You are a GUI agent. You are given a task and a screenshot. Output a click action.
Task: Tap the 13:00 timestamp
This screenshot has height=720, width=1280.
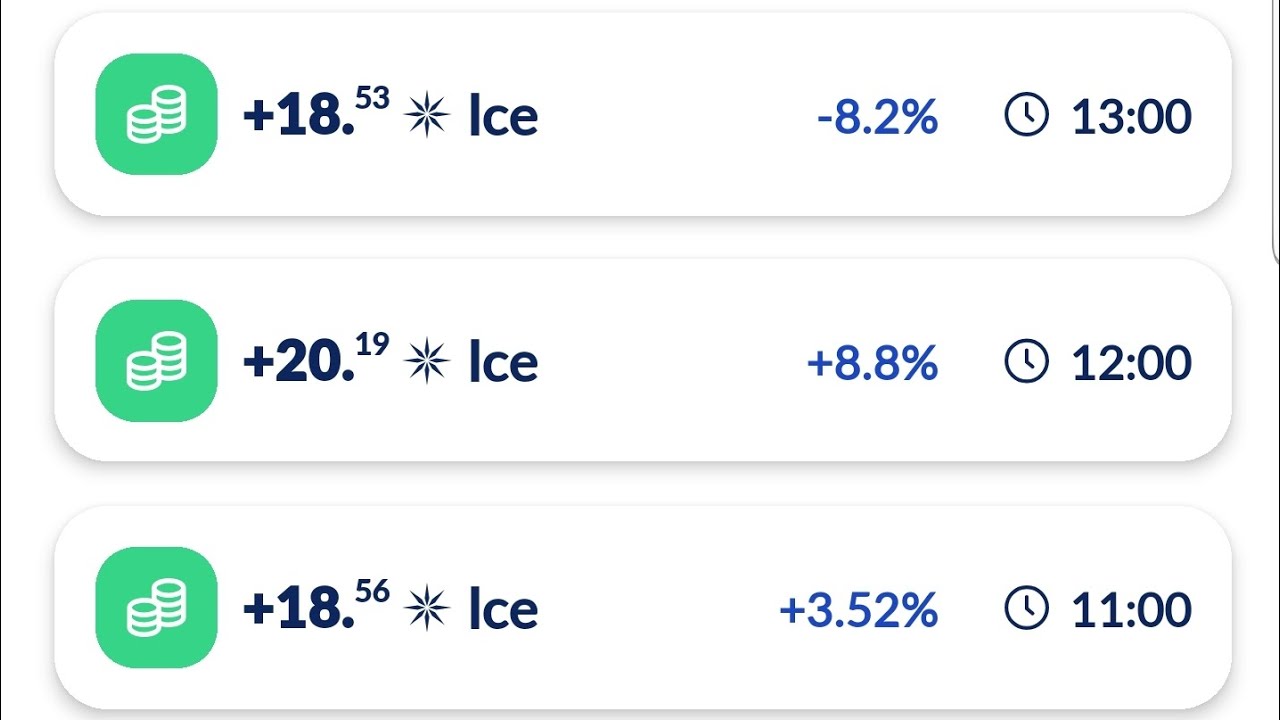1131,118
